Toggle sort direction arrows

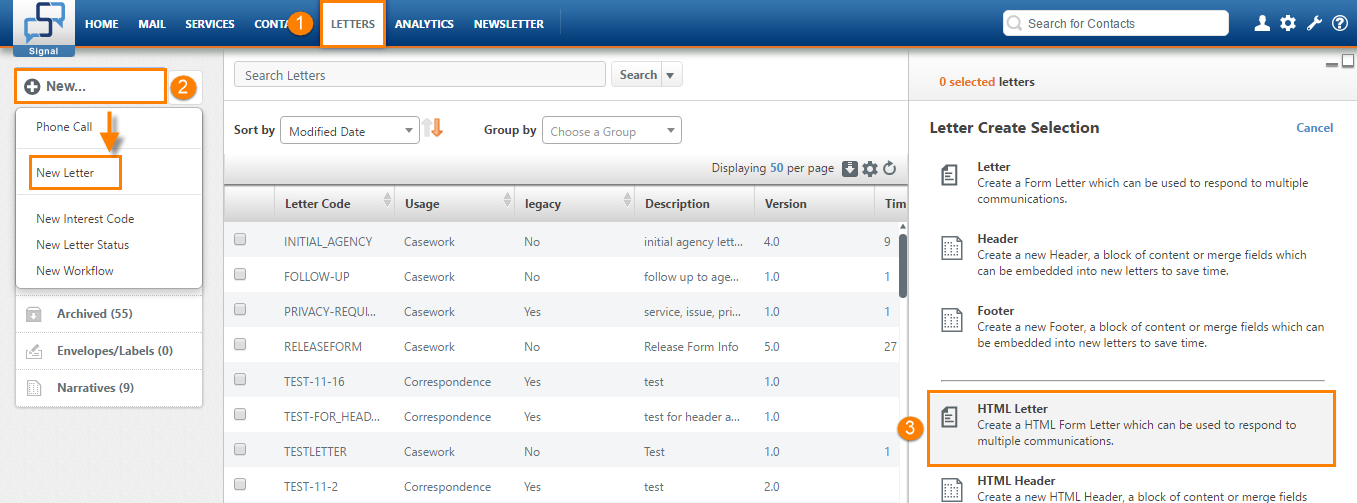[432, 128]
